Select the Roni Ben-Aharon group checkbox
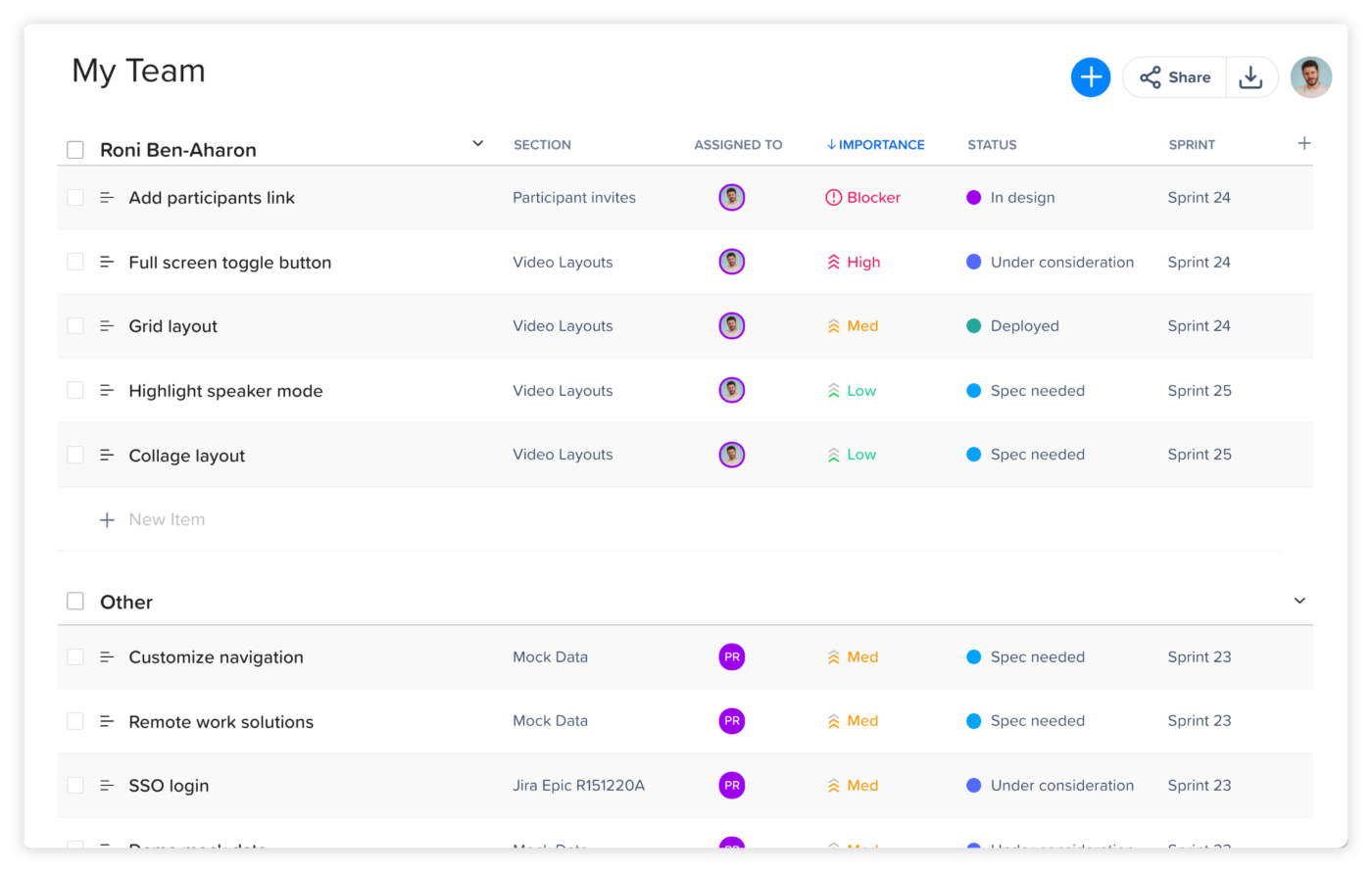Image resolution: width=1372 pixels, height=872 pixels. (75, 150)
